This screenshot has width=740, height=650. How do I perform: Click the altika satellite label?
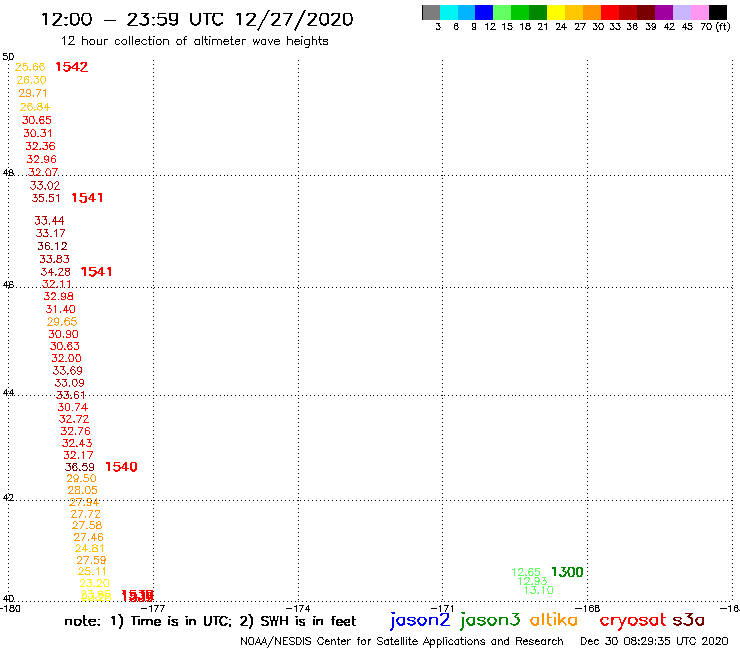[554, 620]
